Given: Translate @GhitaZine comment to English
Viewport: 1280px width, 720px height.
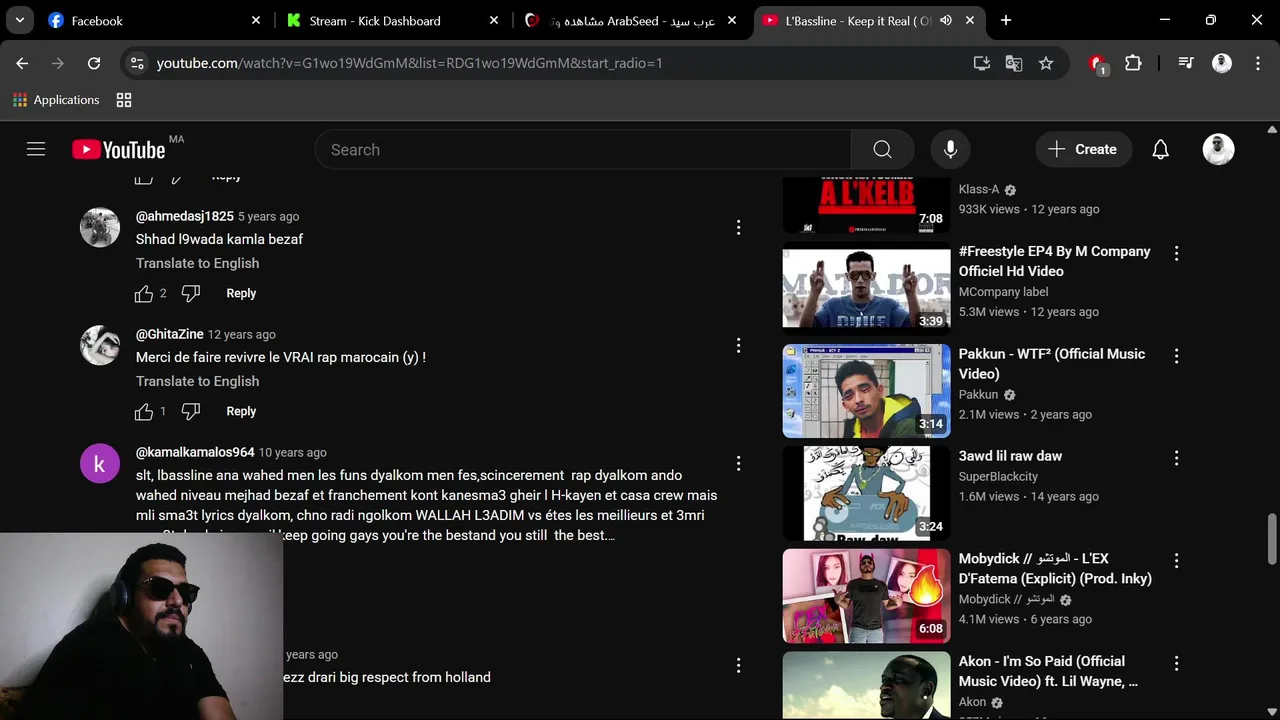Looking at the screenshot, I should pyautogui.click(x=197, y=381).
